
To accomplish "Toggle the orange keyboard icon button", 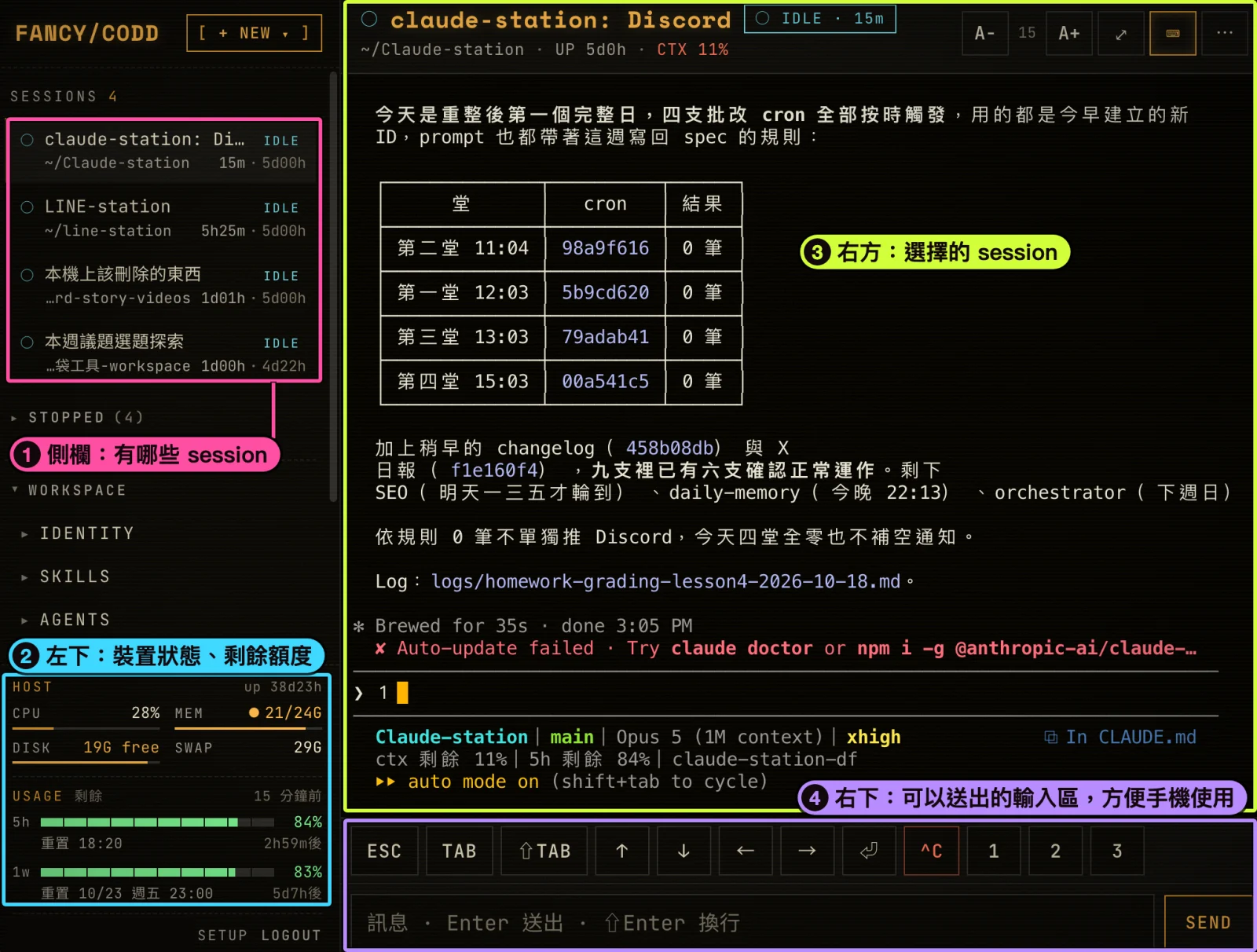I will [1173, 33].
